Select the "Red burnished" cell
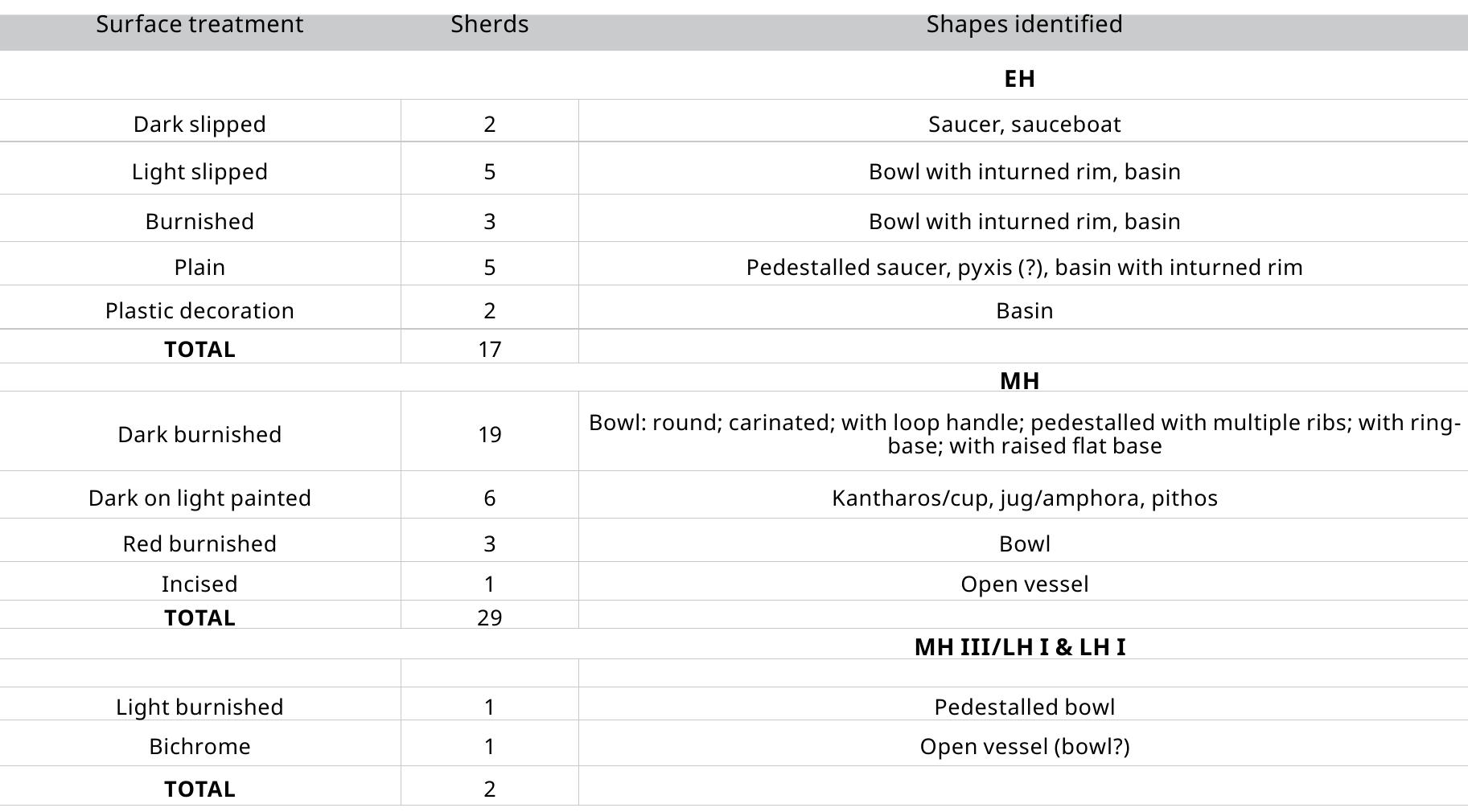Image resolution: width=1468 pixels, height=812 pixels. (x=199, y=543)
